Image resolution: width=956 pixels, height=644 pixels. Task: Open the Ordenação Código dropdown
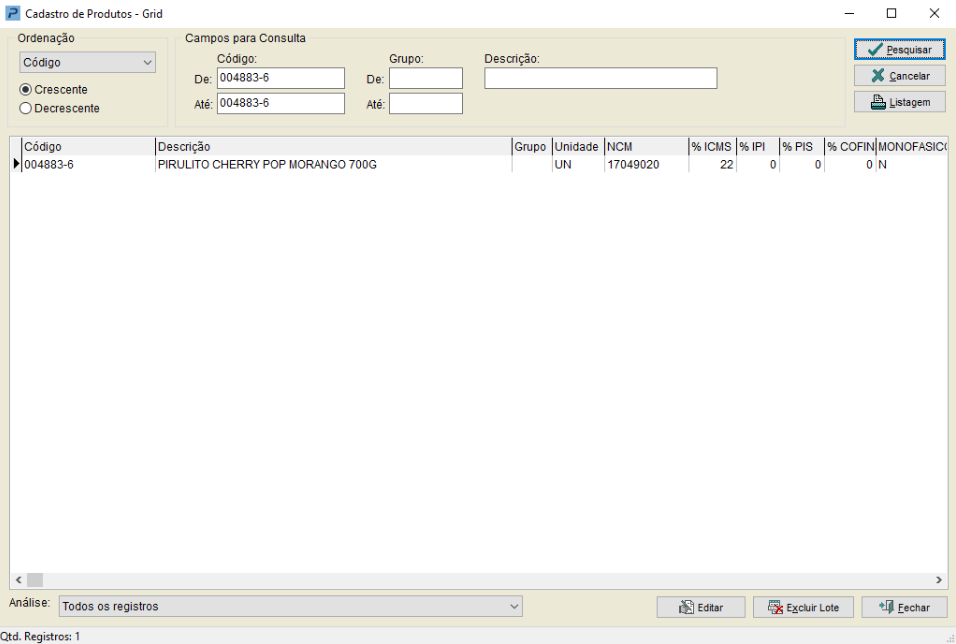click(x=88, y=62)
